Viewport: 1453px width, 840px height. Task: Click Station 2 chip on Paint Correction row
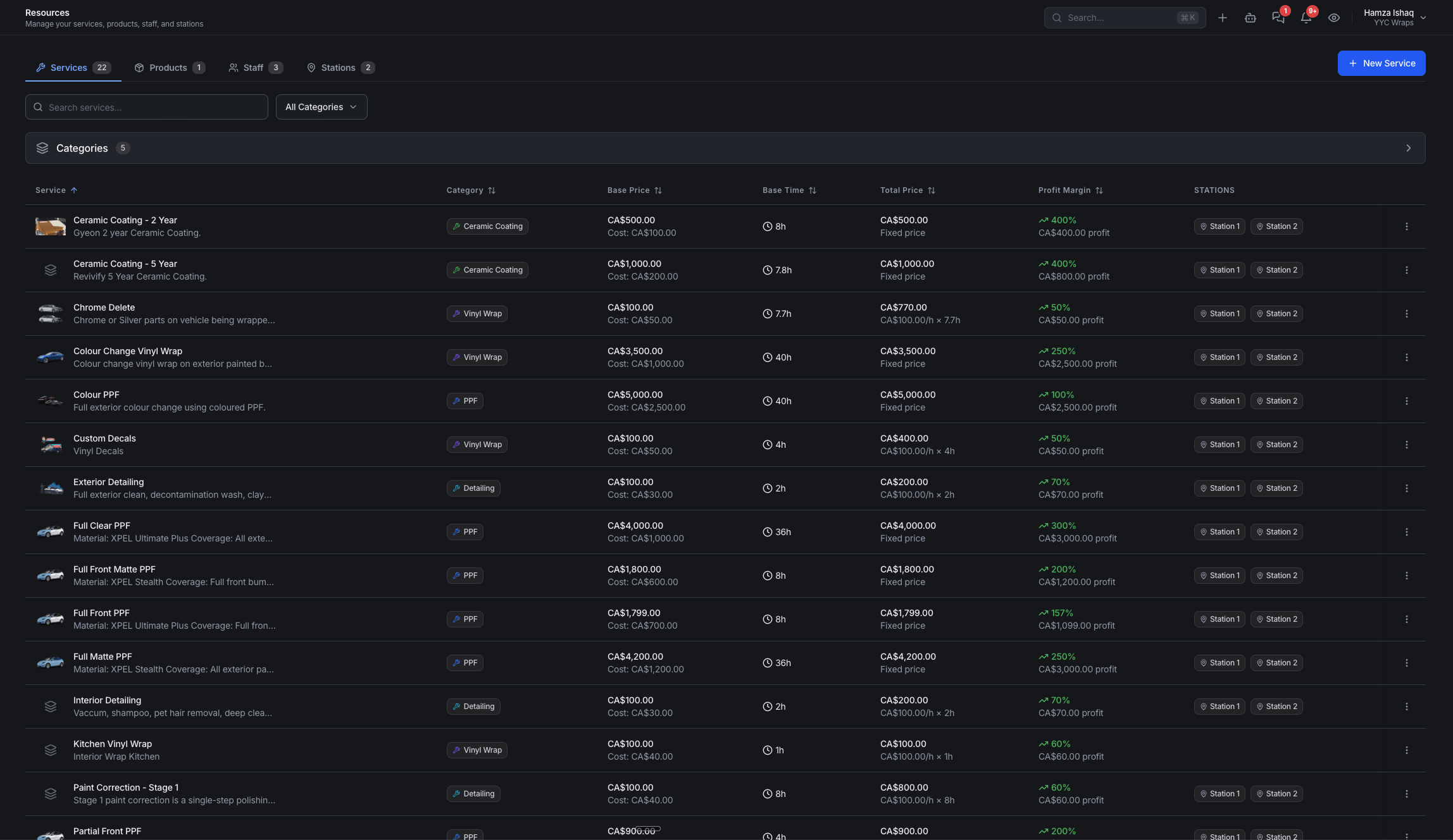coord(1276,794)
